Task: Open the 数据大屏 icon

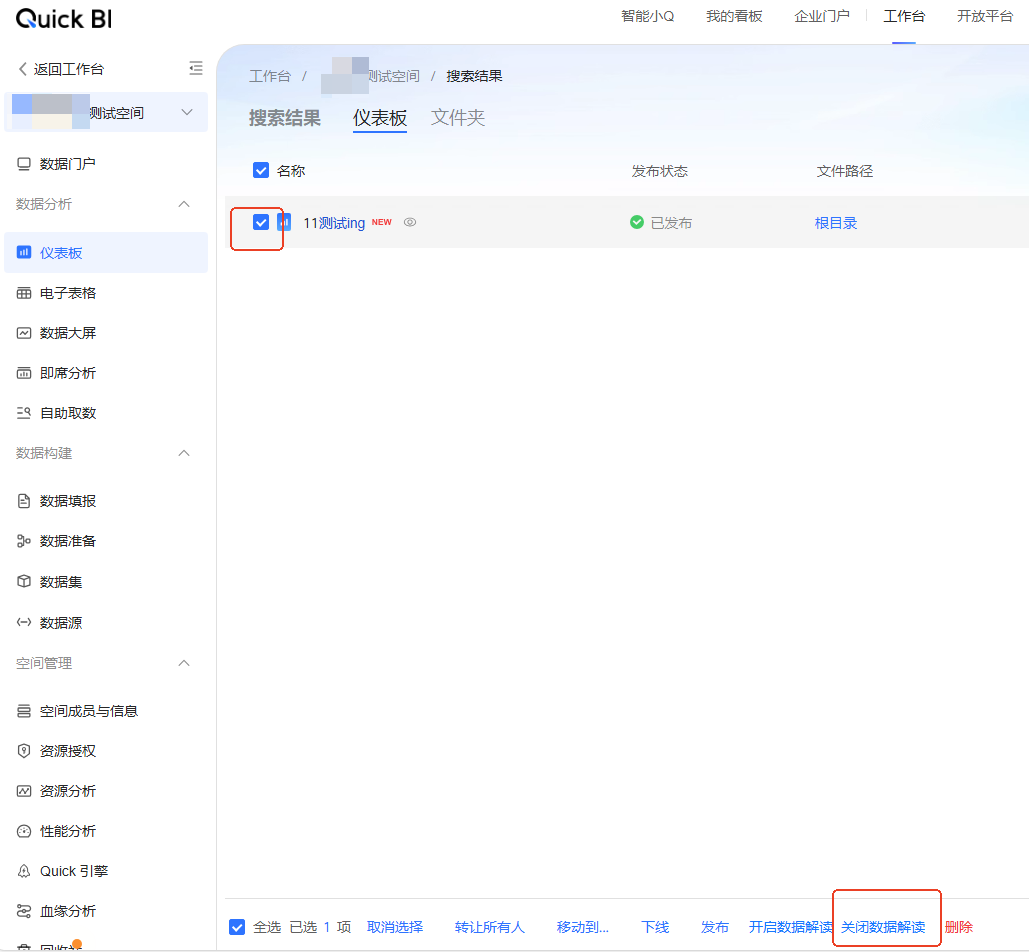Action: [24, 333]
